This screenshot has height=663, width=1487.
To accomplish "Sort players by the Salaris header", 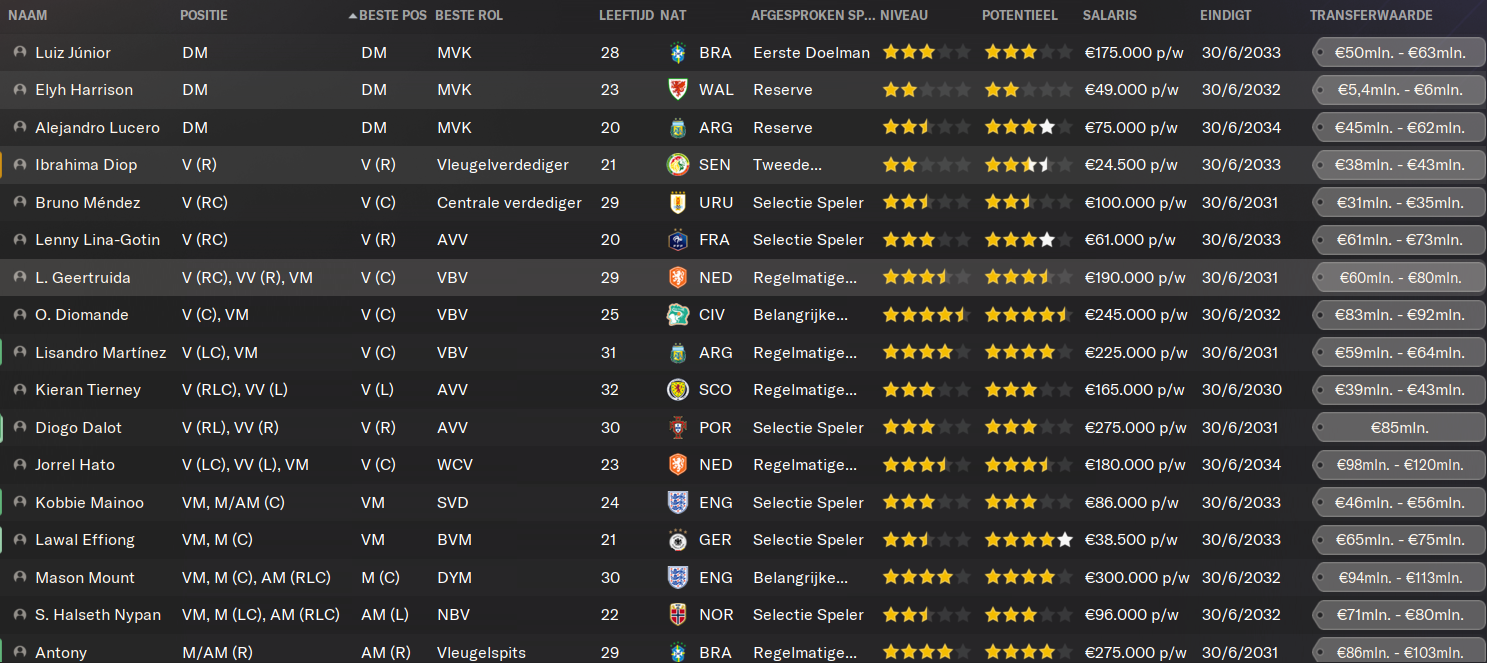I will tap(1109, 16).
